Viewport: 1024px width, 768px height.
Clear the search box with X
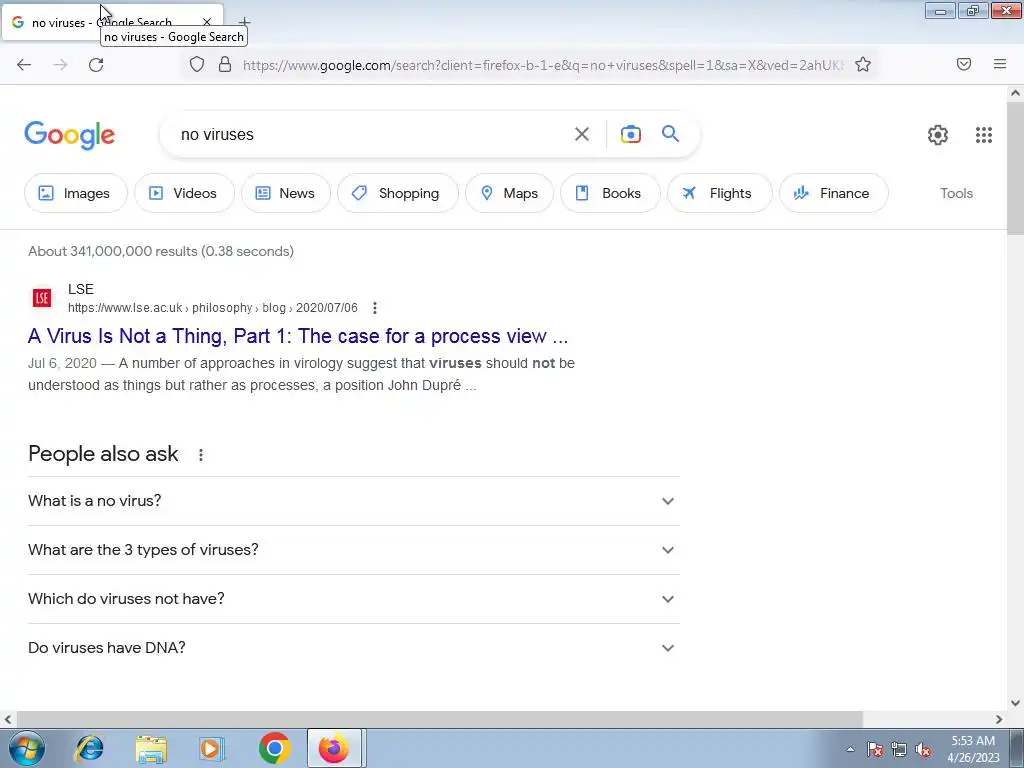[x=581, y=135]
